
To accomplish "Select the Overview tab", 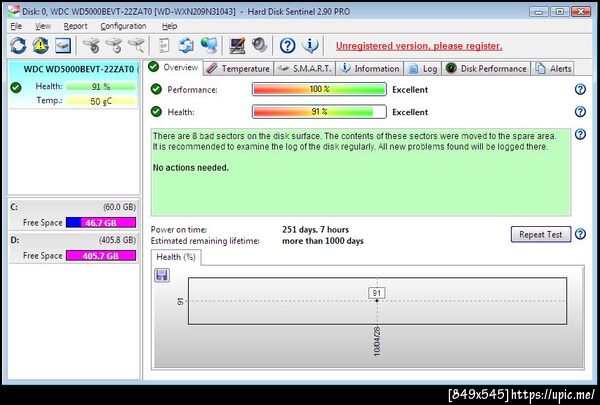I will click(x=174, y=67).
